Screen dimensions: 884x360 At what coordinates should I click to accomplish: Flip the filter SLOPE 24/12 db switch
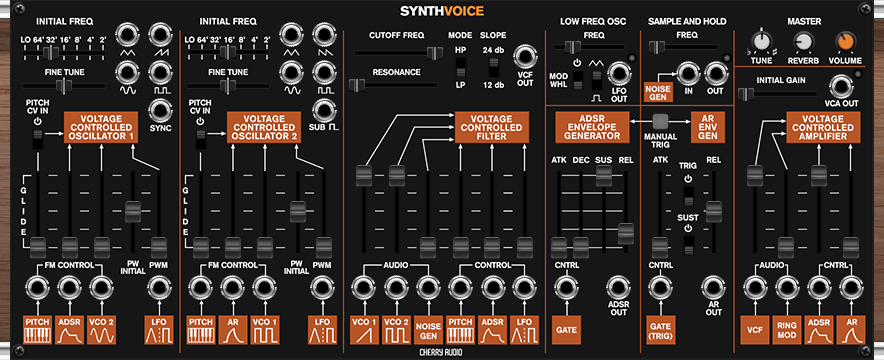[493, 68]
